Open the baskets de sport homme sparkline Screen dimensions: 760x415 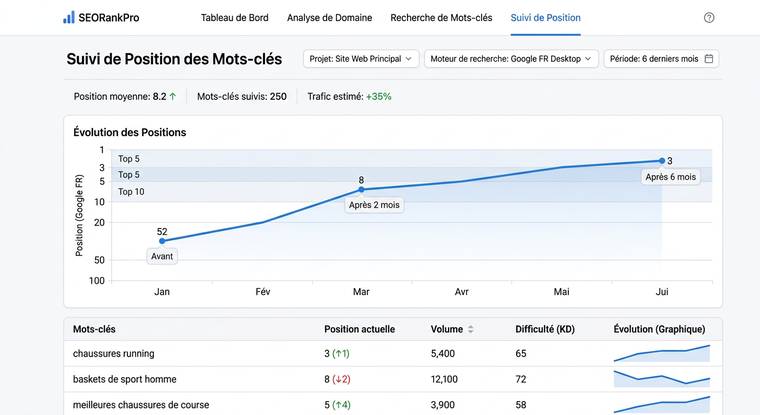[661, 379]
